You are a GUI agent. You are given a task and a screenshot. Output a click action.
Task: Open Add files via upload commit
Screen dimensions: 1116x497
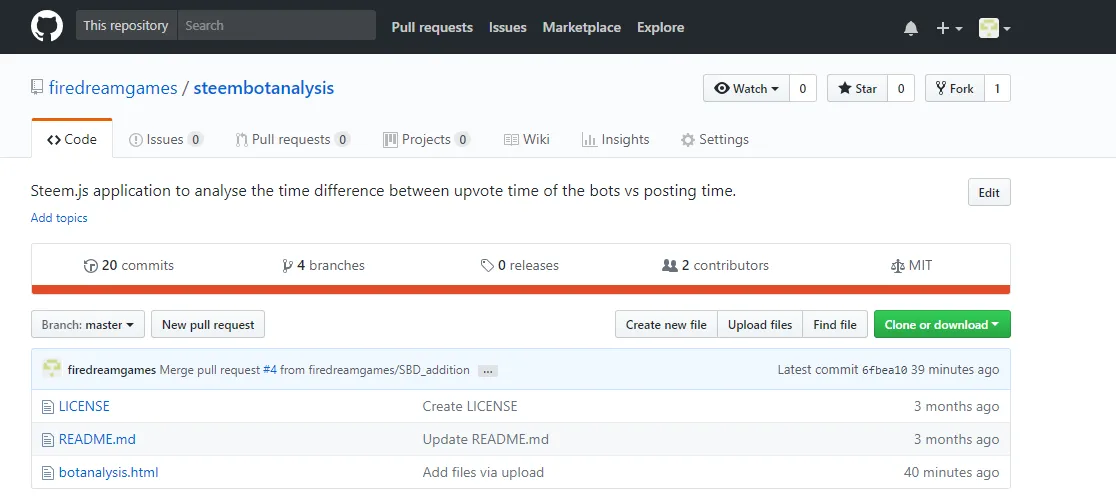[483, 472]
